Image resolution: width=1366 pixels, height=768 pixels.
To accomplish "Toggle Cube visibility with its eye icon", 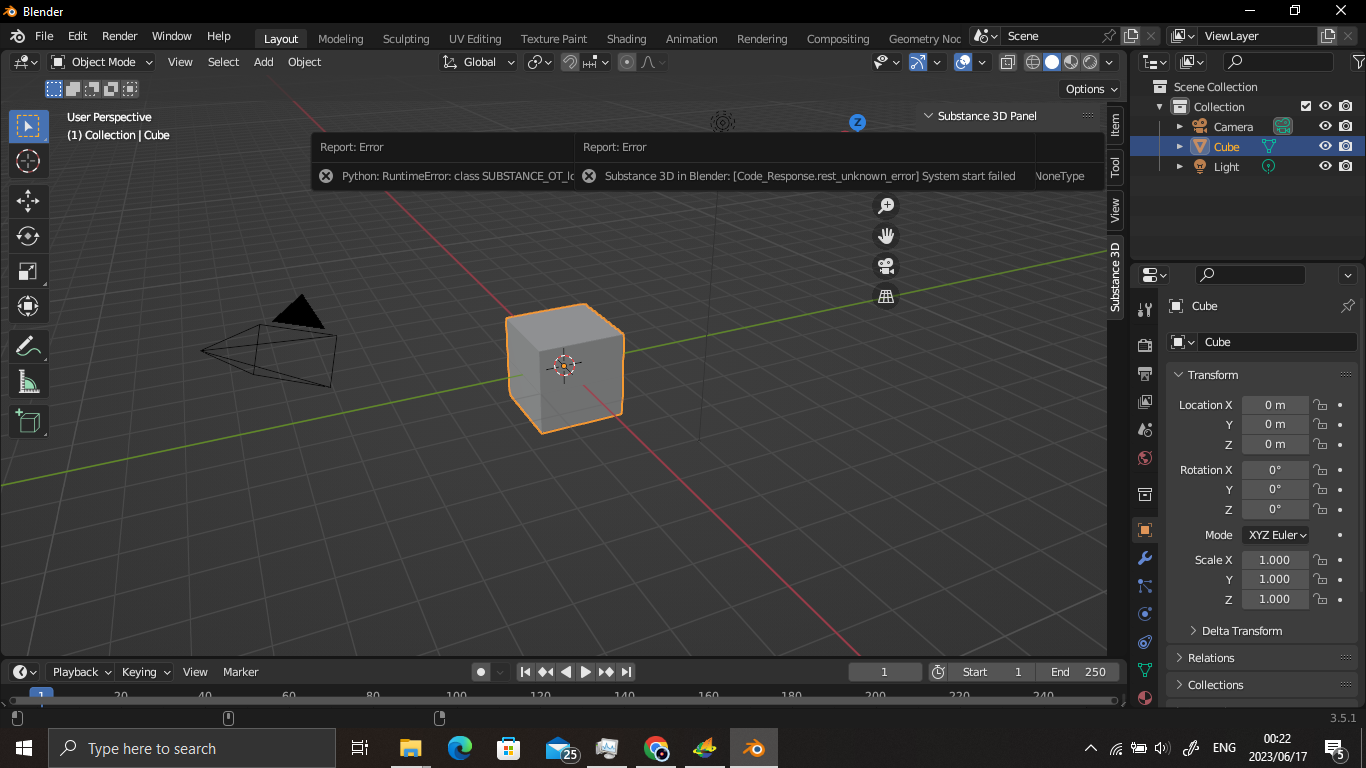I will [1324, 146].
